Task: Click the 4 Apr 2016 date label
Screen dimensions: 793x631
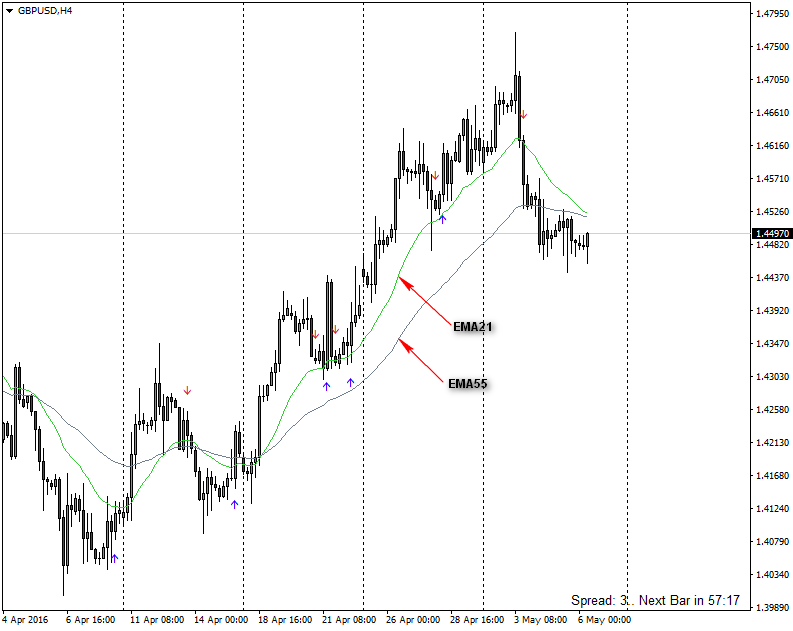Action: pyautogui.click(x=25, y=620)
